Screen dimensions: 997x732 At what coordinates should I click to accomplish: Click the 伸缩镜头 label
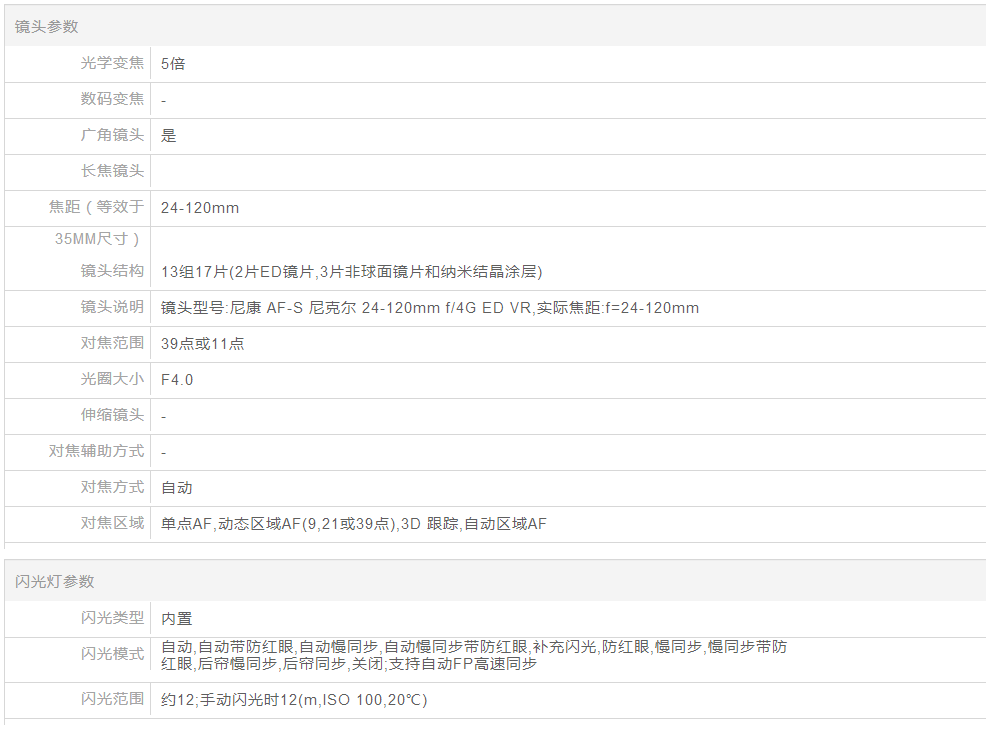point(112,415)
